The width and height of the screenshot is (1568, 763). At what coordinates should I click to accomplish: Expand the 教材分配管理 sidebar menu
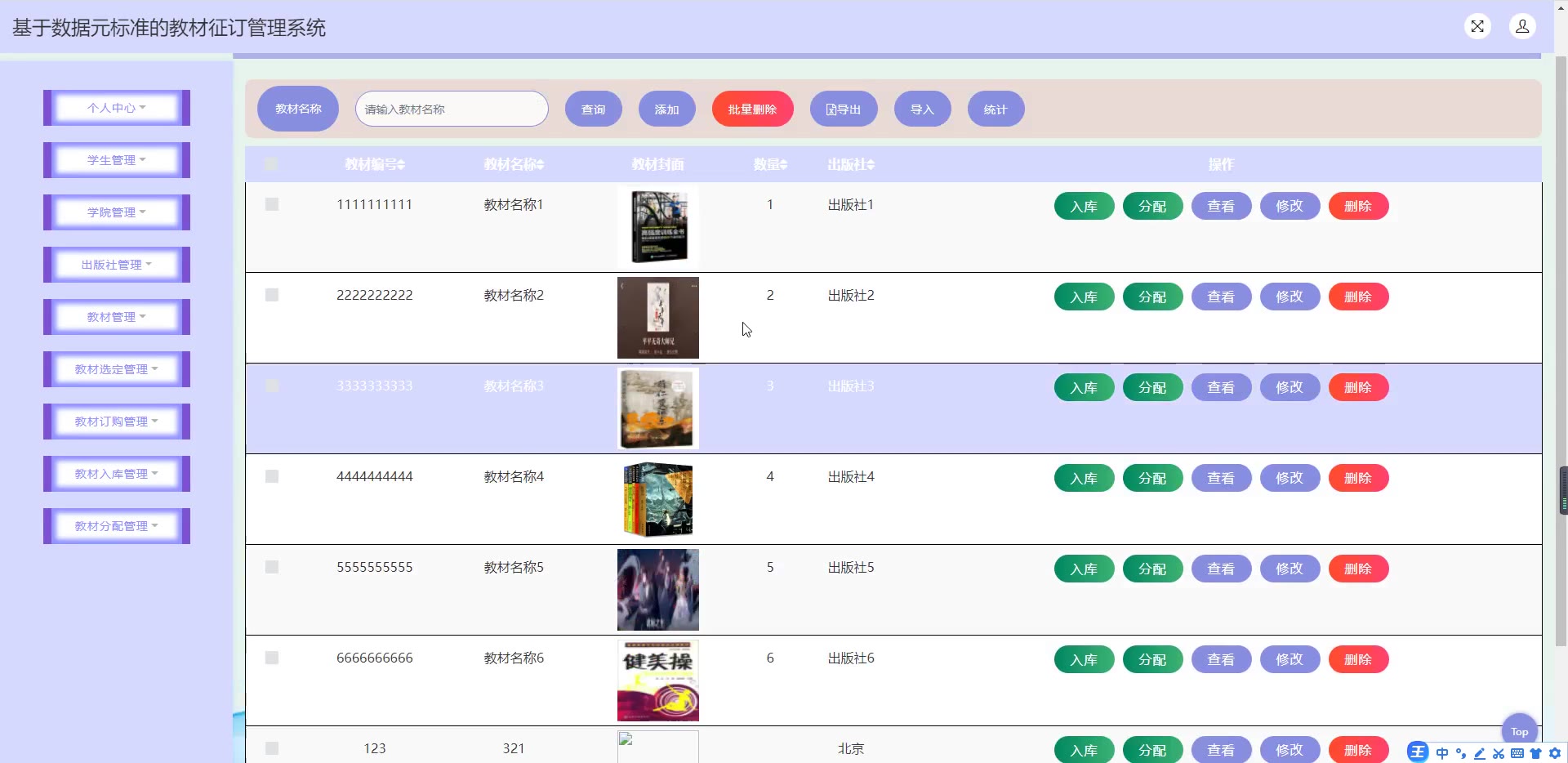(117, 526)
